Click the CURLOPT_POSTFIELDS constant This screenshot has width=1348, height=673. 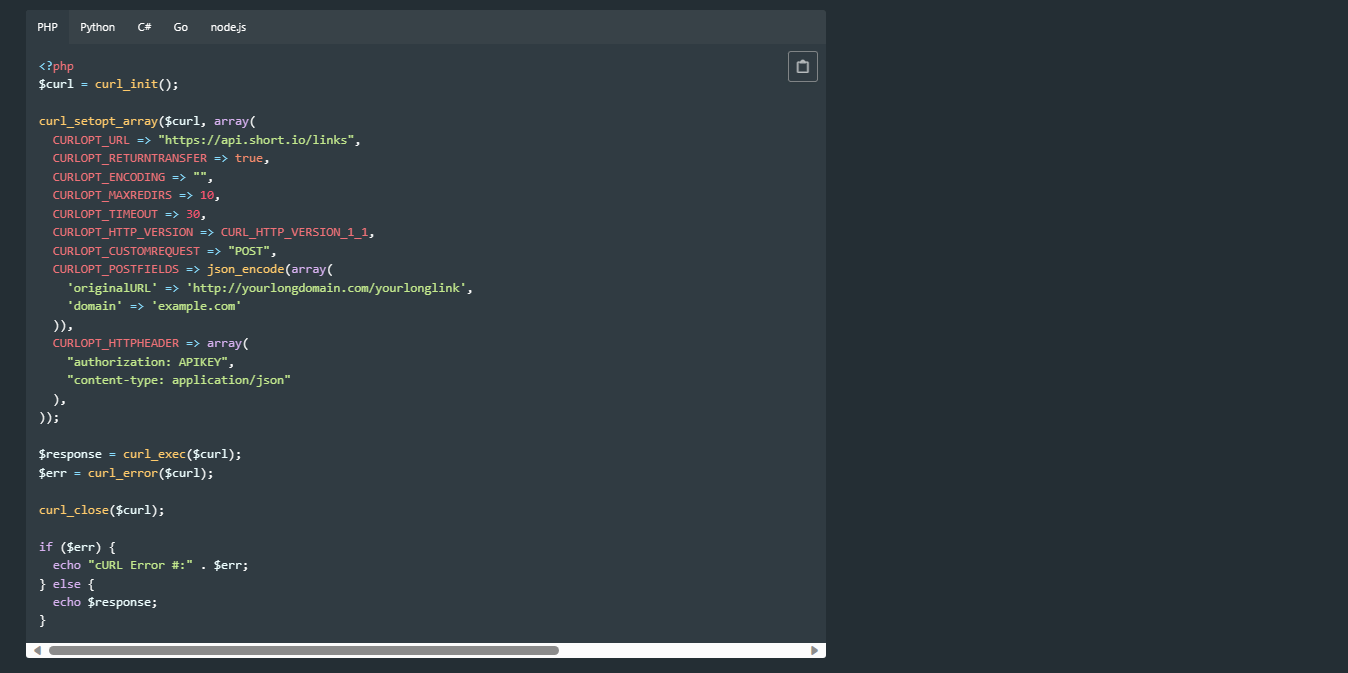(x=116, y=269)
